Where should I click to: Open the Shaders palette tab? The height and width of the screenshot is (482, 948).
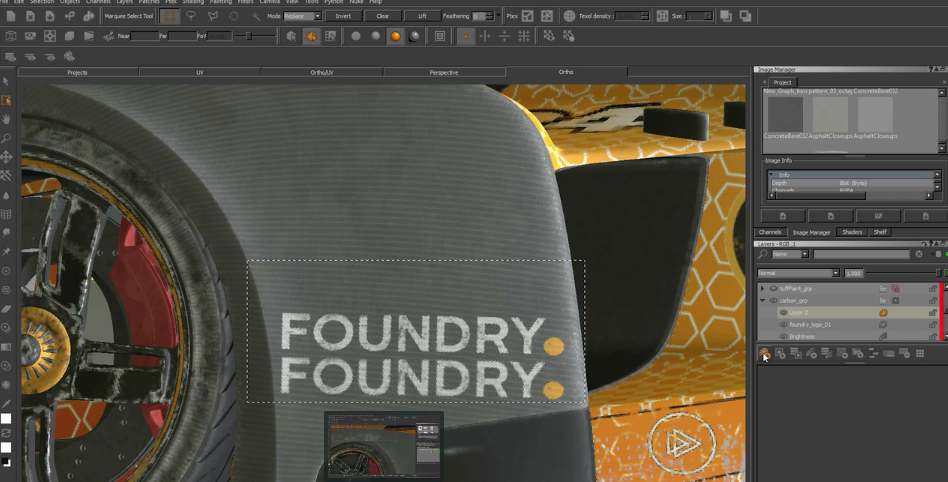[x=852, y=232]
